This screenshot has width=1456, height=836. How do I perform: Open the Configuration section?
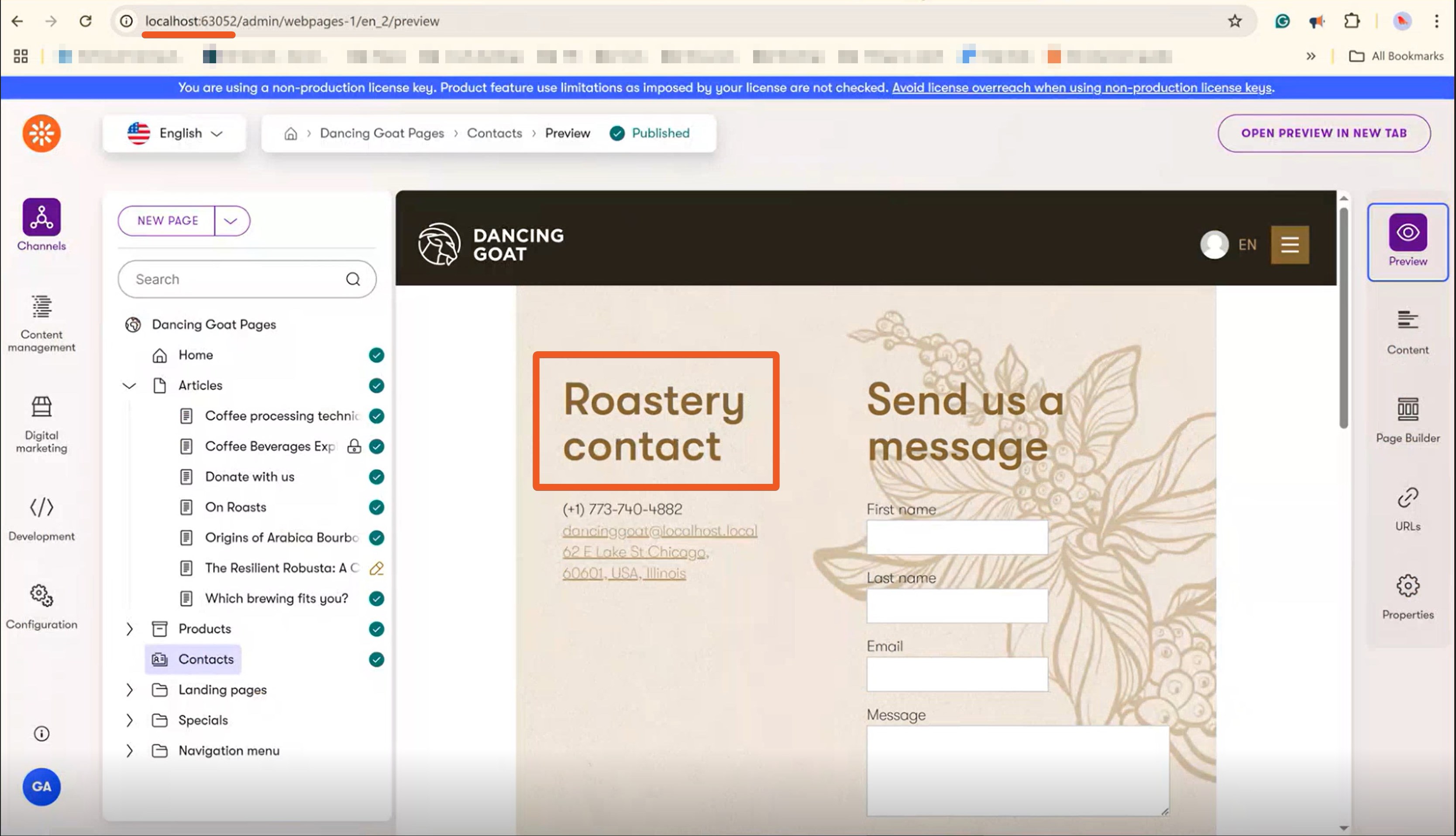coord(41,606)
